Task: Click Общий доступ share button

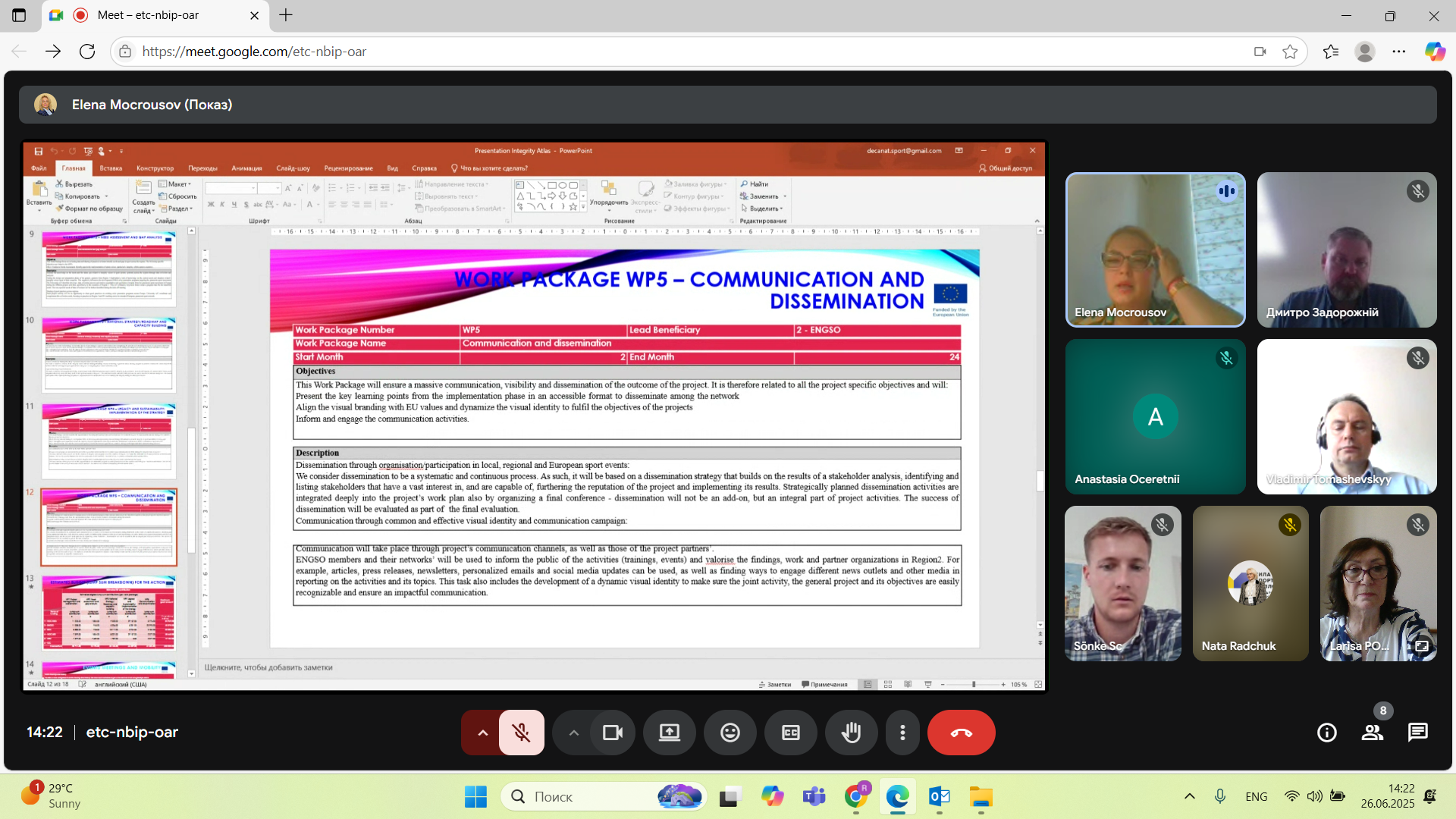Action: click(x=1006, y=168)
